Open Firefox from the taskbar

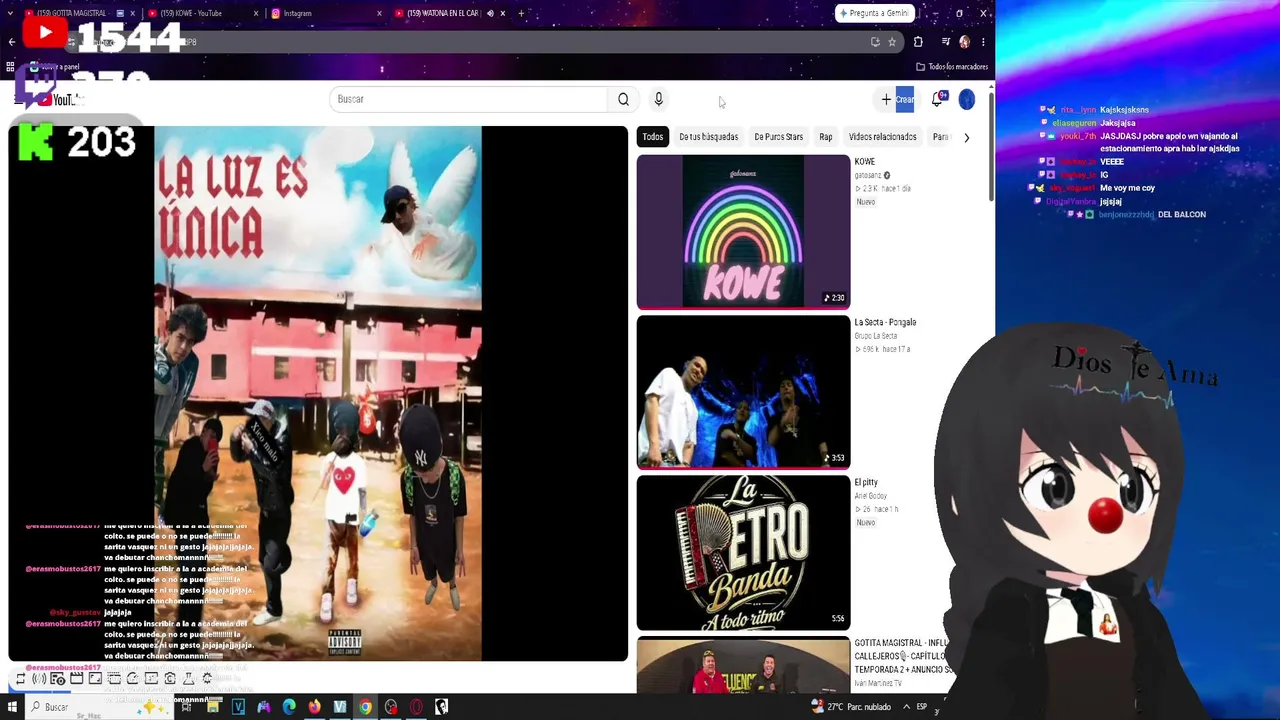(314, 707)
